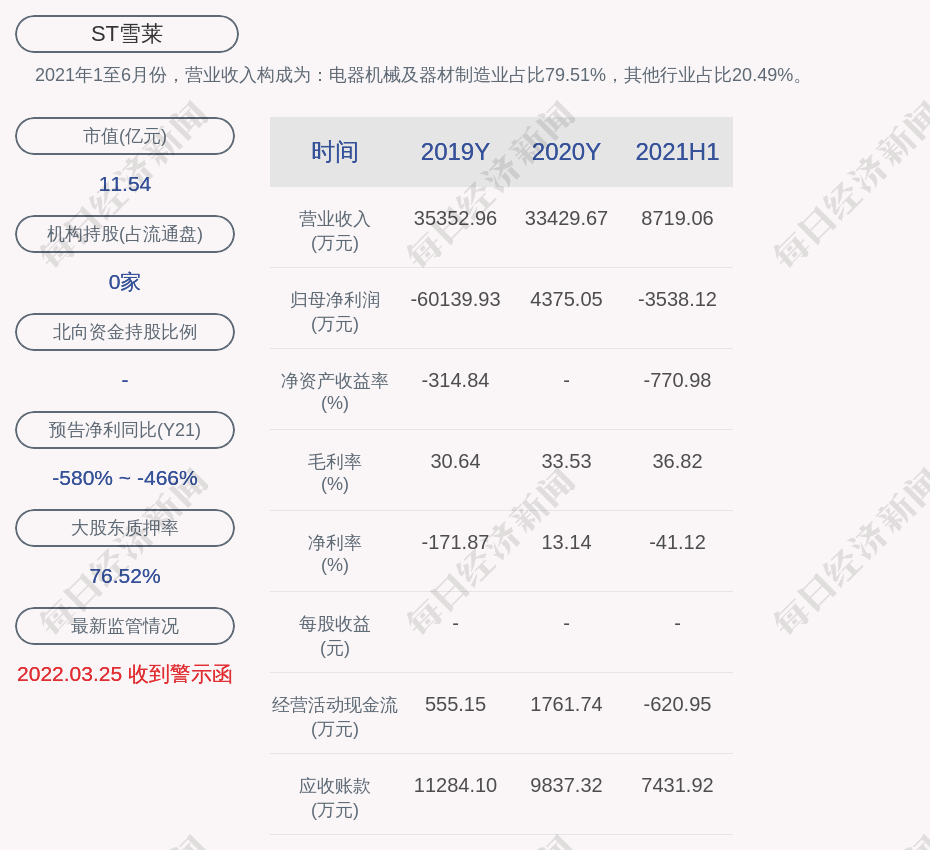Click the 预告净利同比(Y21) label
The height and width of the screenshot is (850, 930).
coord(125,430)
